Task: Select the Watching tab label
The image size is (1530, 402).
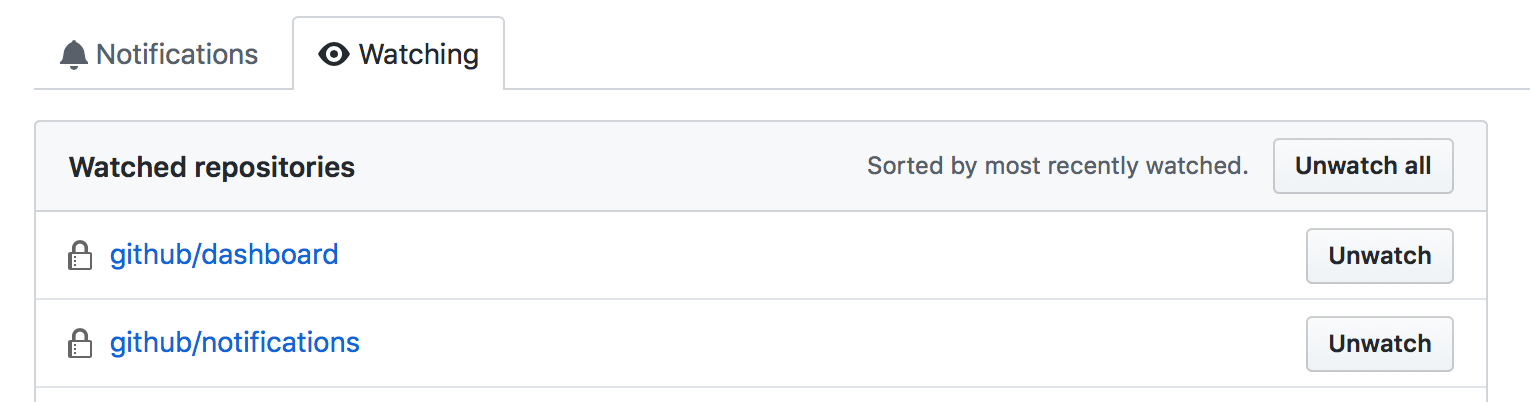Action: click(418, 54)
